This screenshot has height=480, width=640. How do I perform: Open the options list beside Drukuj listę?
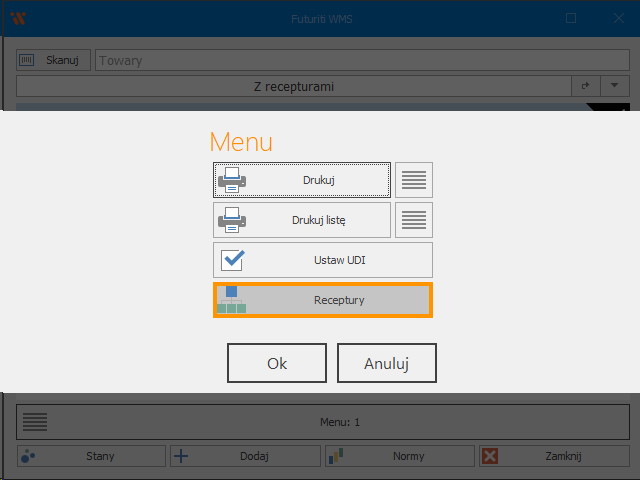pyautogui.click(x=413, y=220)
